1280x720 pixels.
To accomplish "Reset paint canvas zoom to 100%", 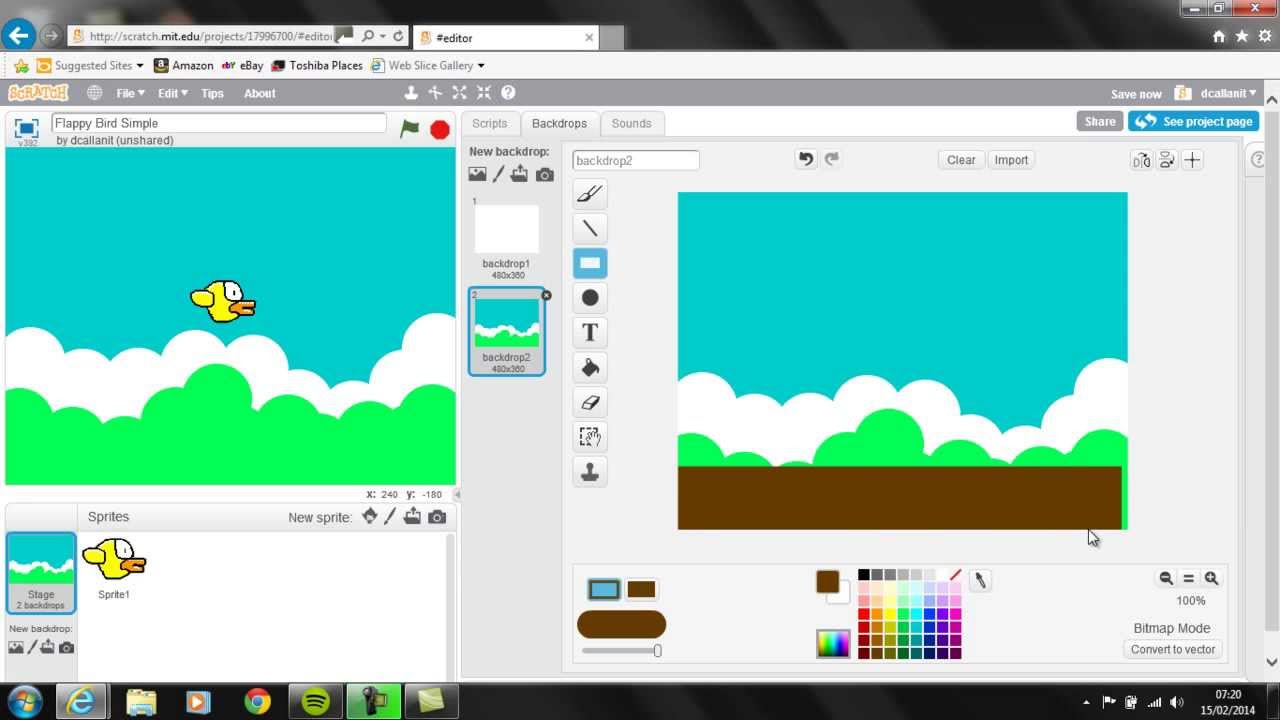I will (1188, 578).
